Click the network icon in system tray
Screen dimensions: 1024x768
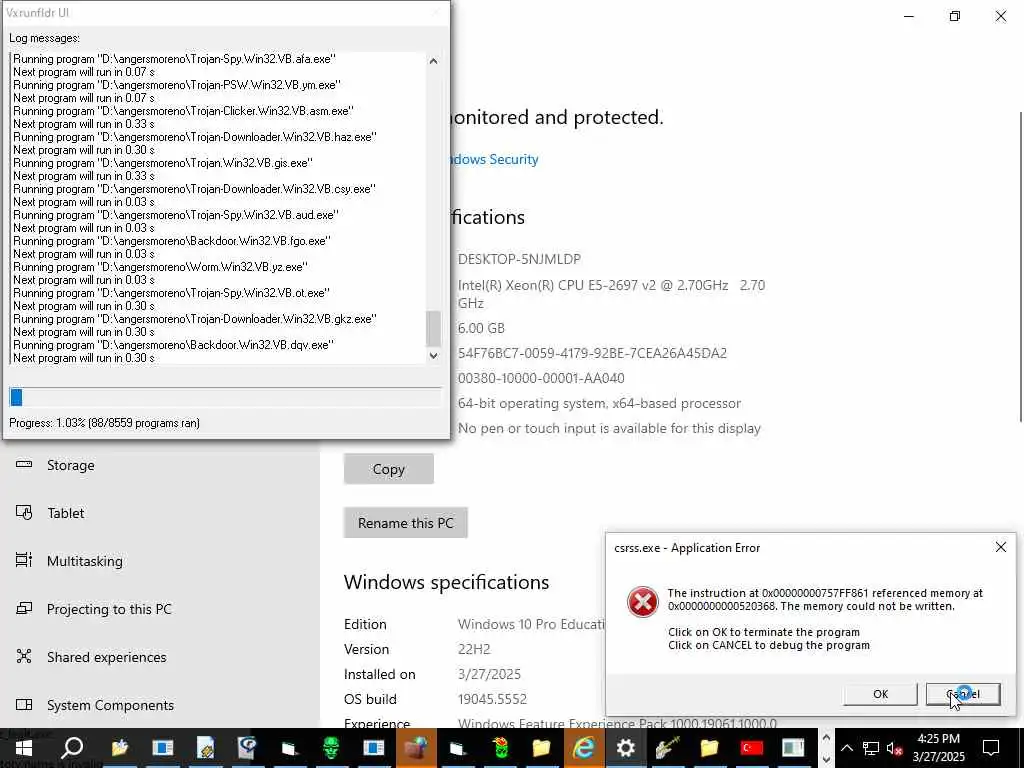[870, 748]
